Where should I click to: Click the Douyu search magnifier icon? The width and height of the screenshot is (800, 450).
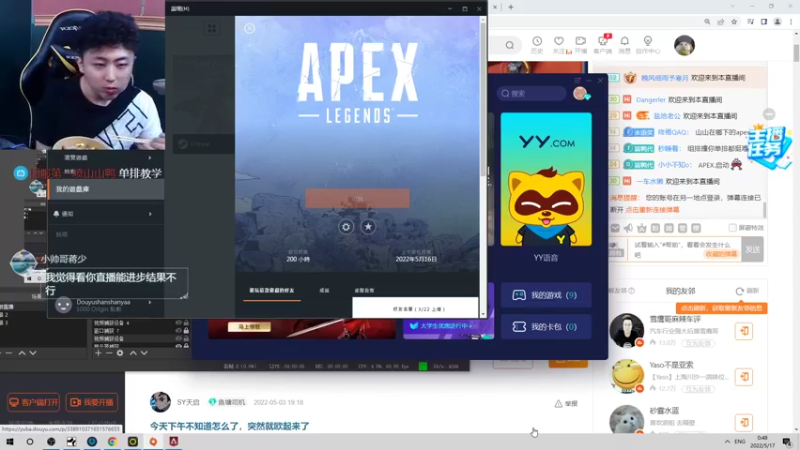pos(510,45)
